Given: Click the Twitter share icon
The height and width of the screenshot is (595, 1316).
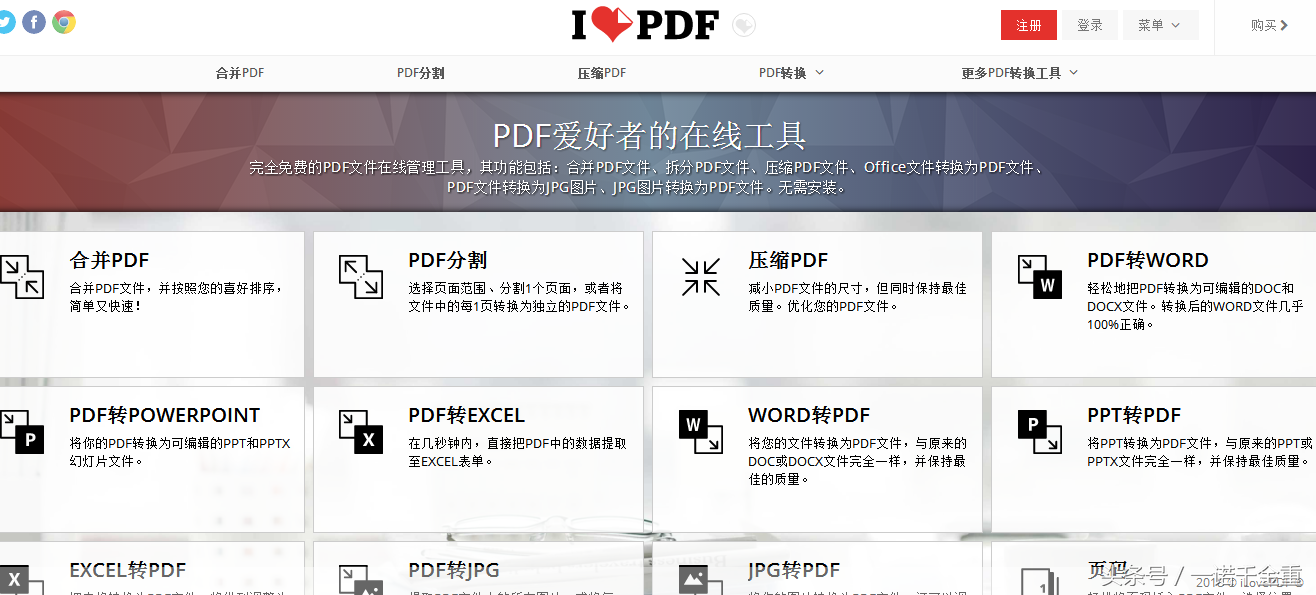Looking at the screenshot, I should click(6, 22).
